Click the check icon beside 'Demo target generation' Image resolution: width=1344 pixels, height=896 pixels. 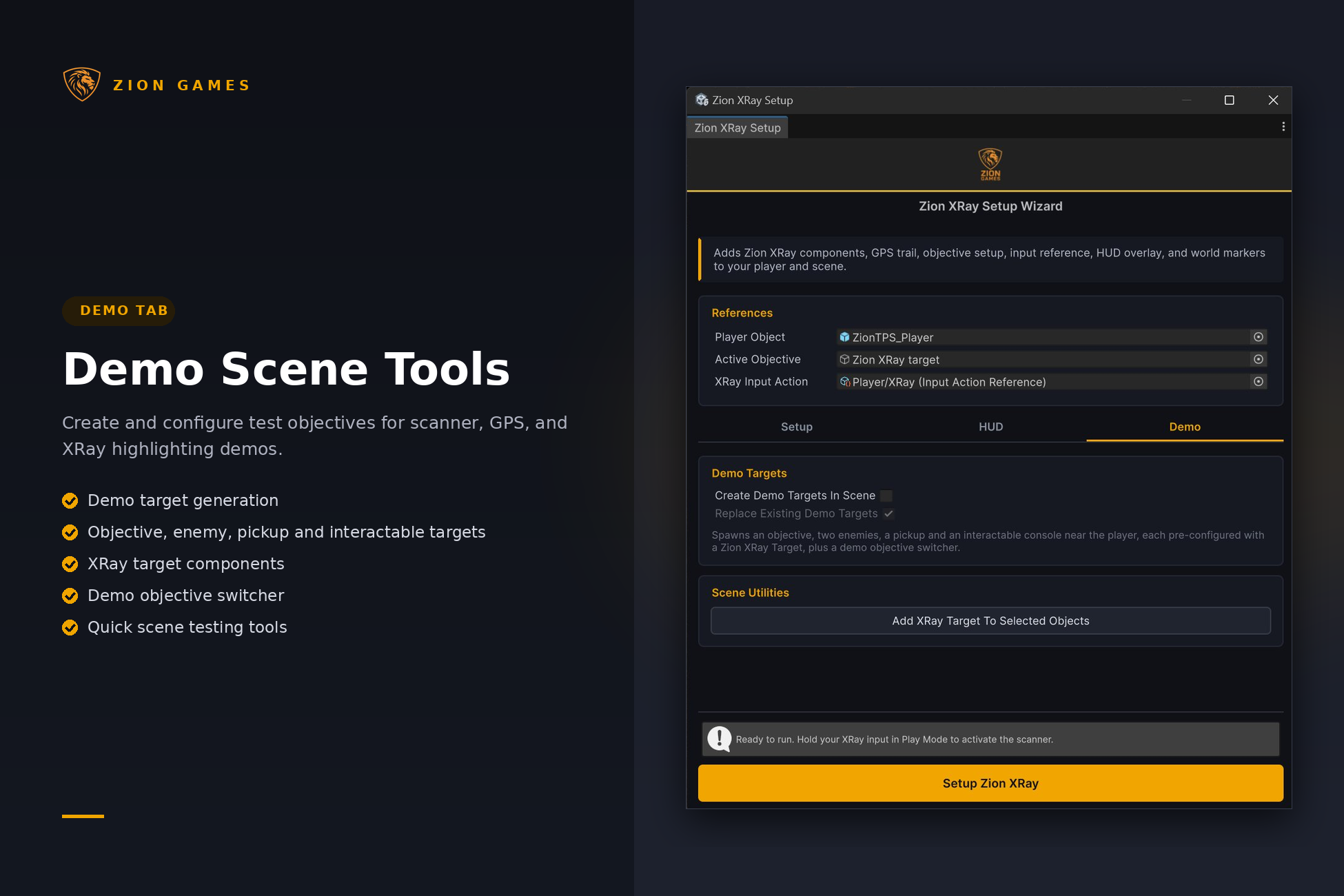click(x=70, y=500)
